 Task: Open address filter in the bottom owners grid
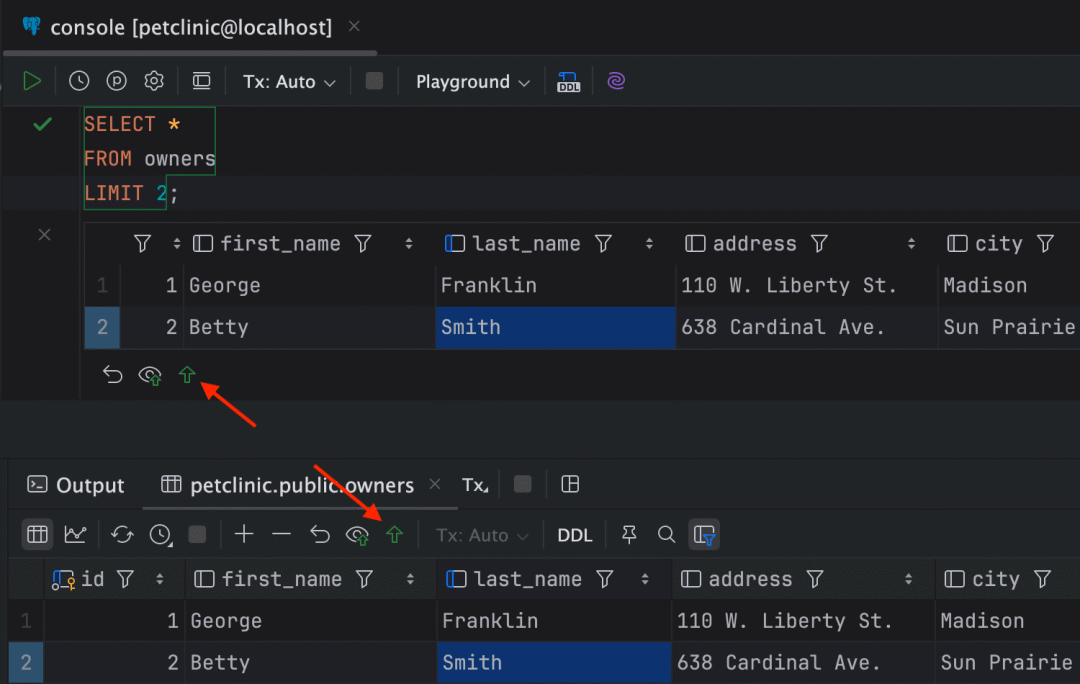click(815, 579)
